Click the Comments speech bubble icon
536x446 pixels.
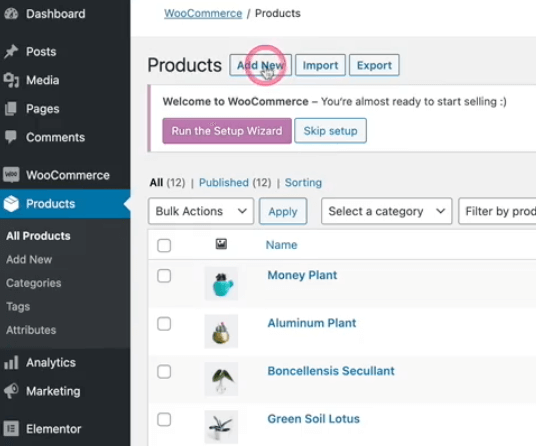coord(11,137)
